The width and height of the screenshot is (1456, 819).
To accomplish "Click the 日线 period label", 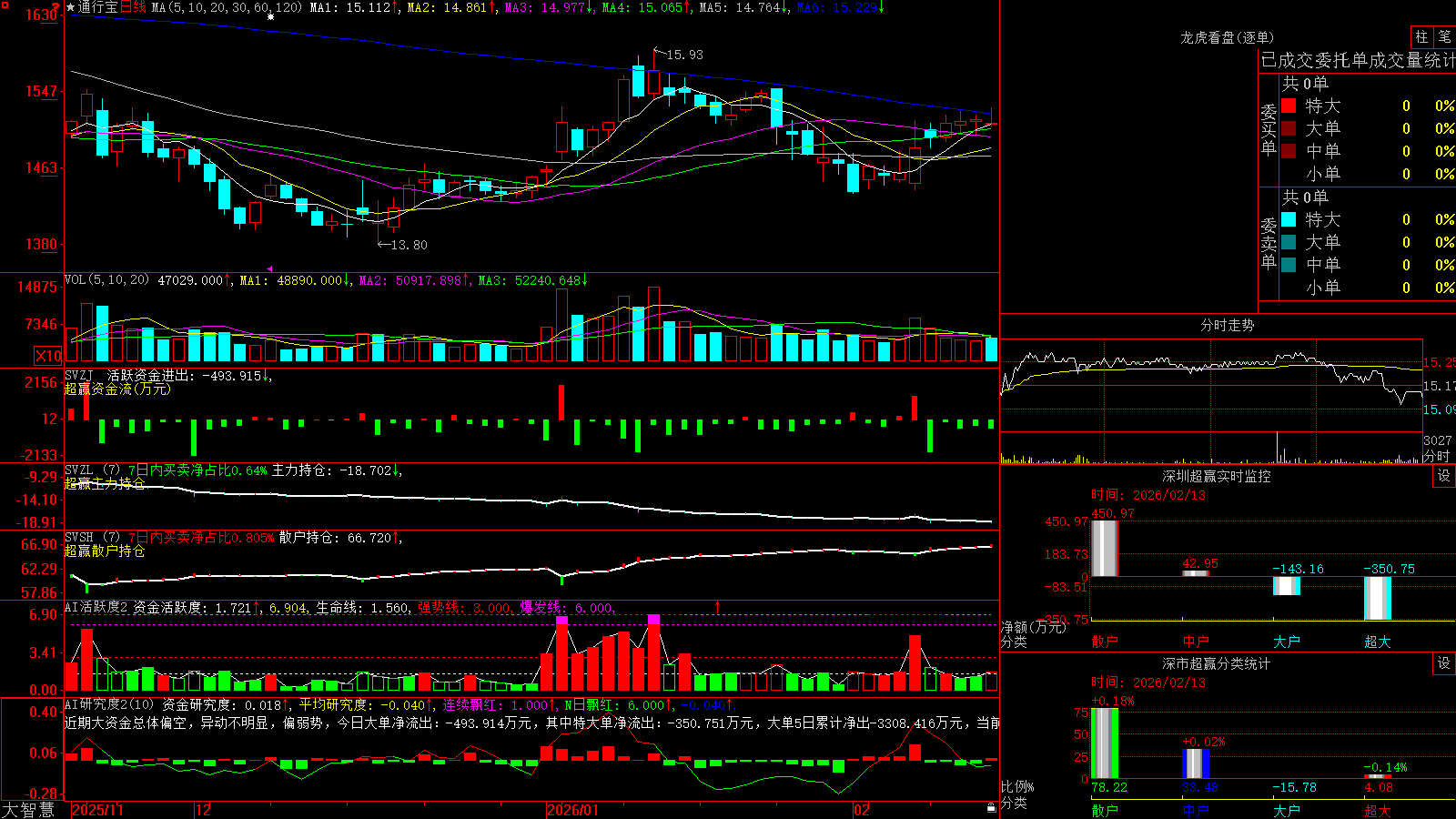I will (x=133, y=7).
